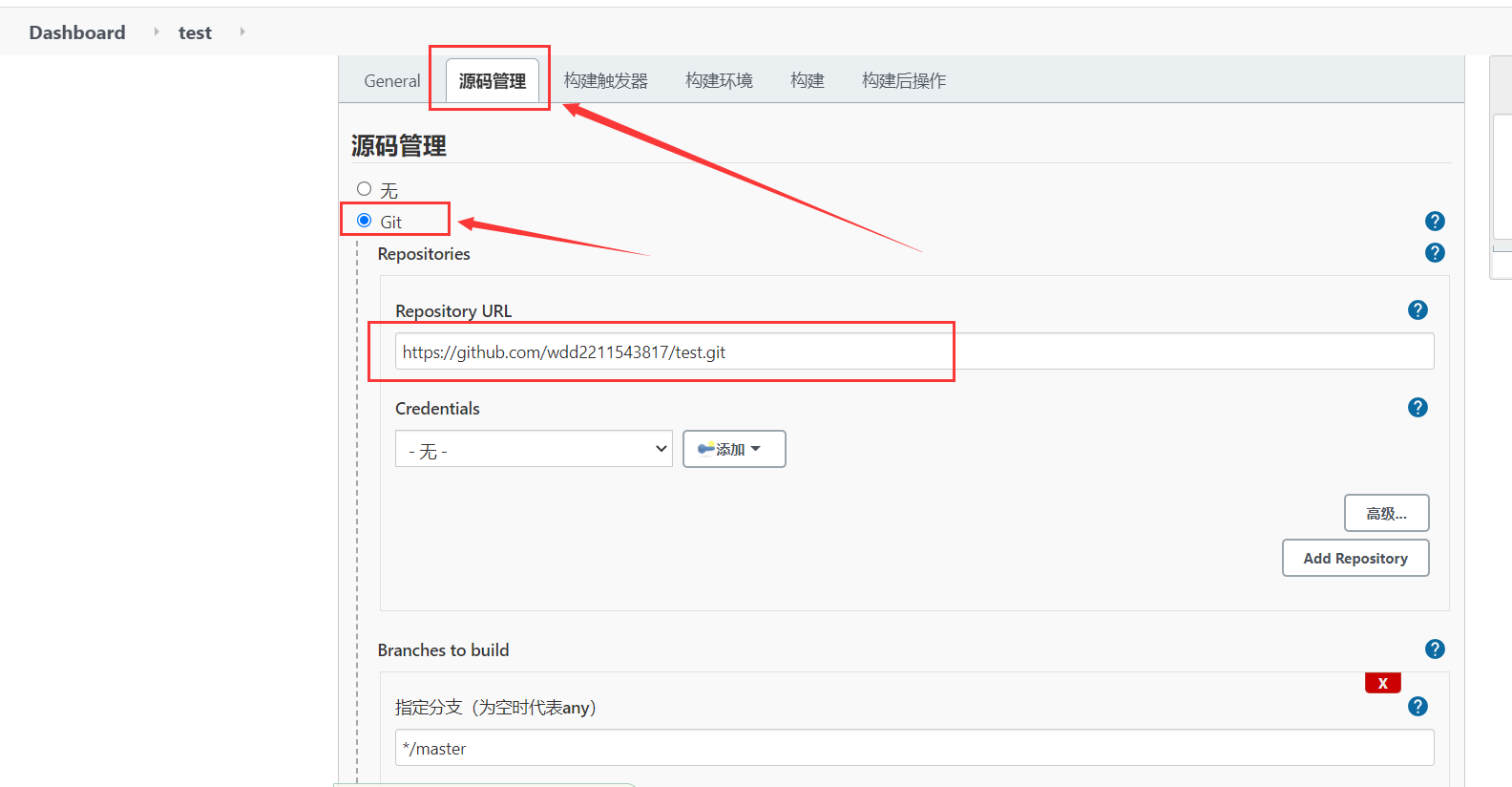Image resolution: width=1512 pixels, height=787 pixels.
Task: Open the Dashboard breadcrumb arrow menu
Action: click(x=157, y=32)
